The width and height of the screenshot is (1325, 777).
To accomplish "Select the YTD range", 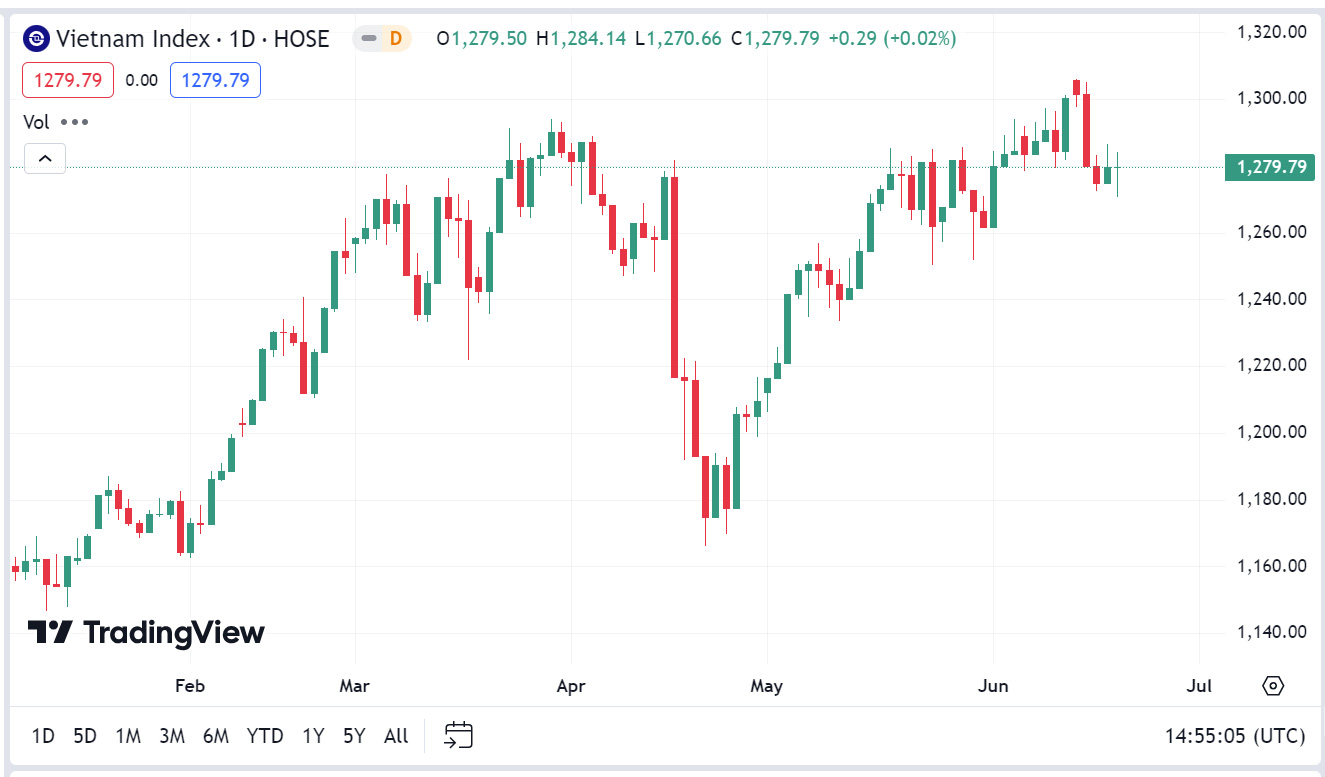I will [x=265, y=736].
